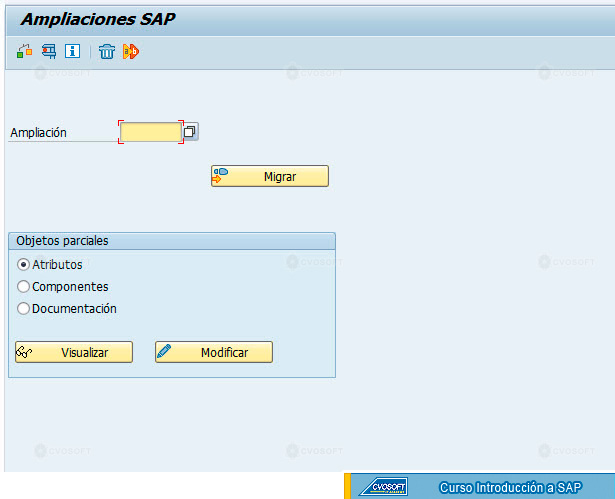The width and height of the screenshot is (615, 499).
Task: Click the glasses icon on Visualizar
Action: pos(24,352)
